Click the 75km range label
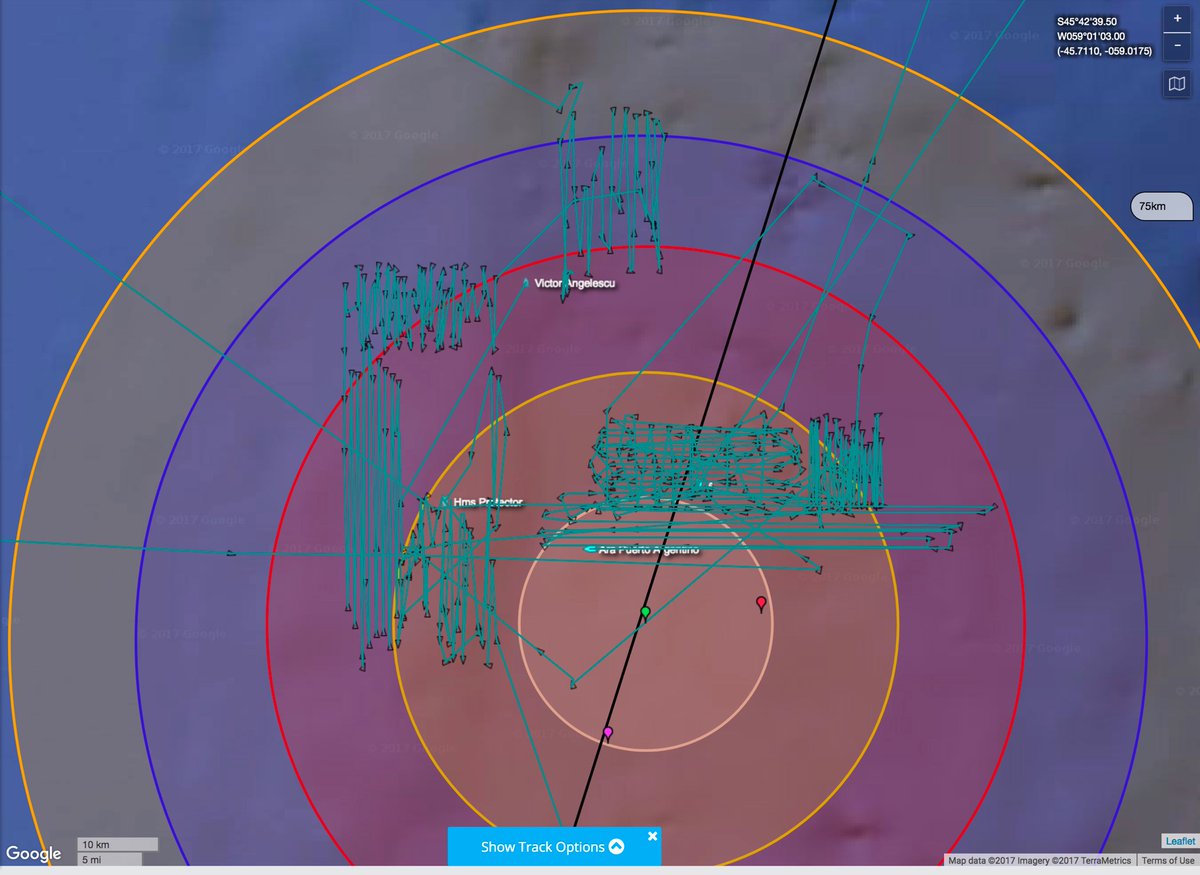This screenshot has height=875, width=1200. tap(1152, 207)
